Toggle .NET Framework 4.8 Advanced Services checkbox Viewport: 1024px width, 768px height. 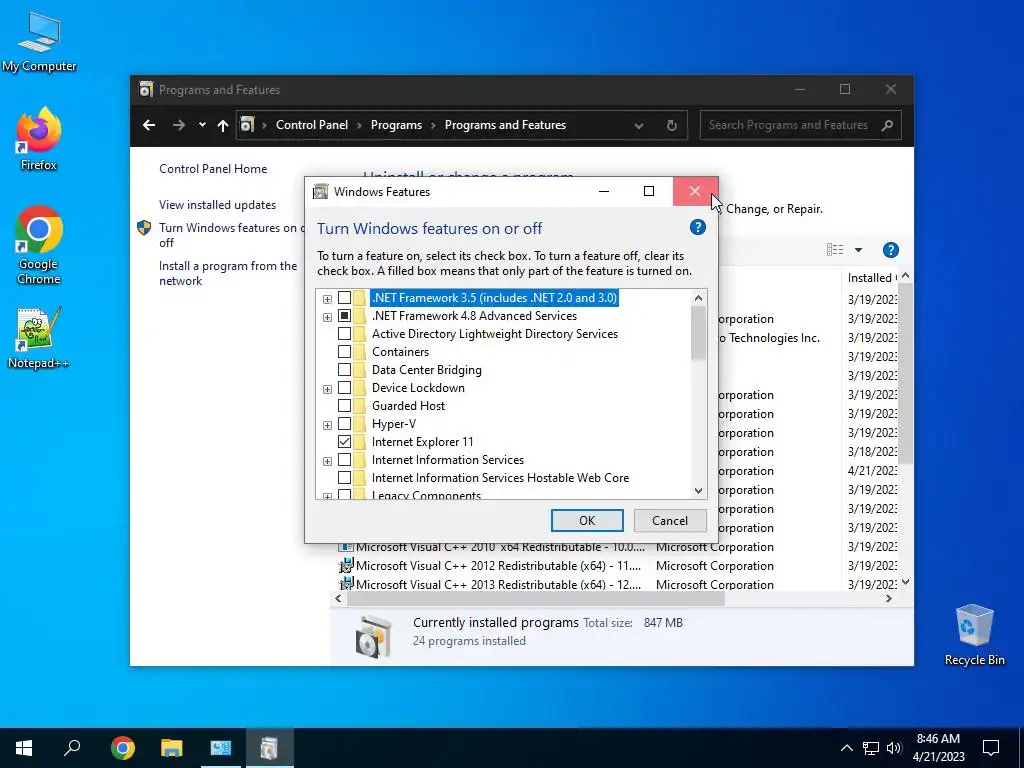pos(344,316)
